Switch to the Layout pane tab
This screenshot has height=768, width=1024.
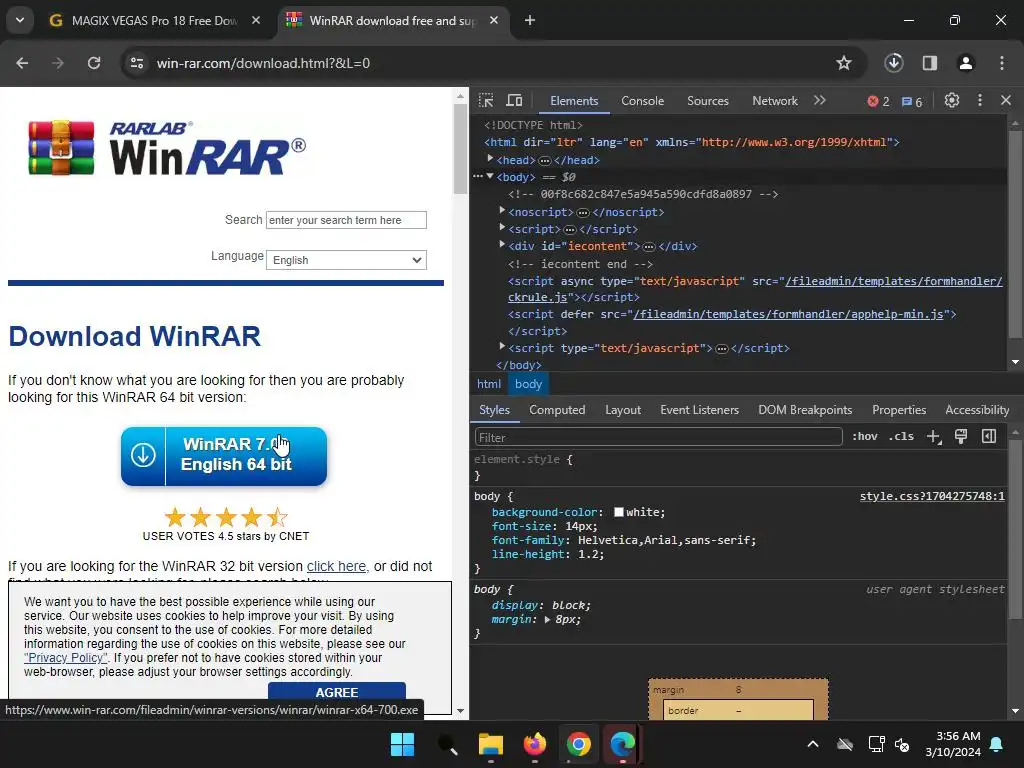point(623,410)
